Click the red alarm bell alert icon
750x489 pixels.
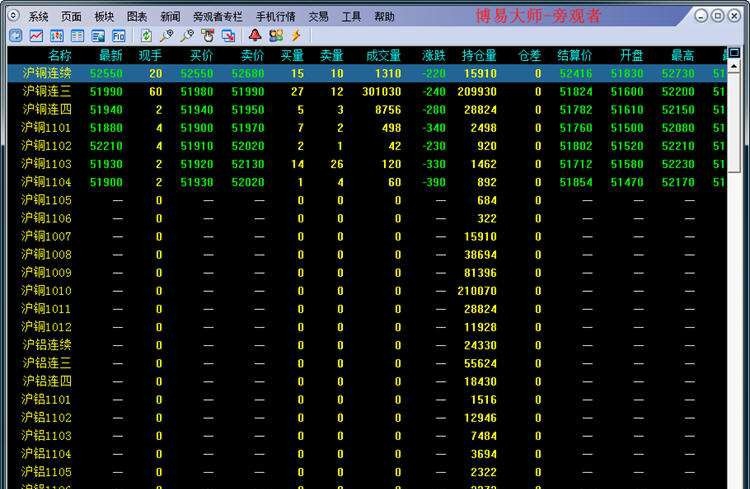[x=255, y=36]
